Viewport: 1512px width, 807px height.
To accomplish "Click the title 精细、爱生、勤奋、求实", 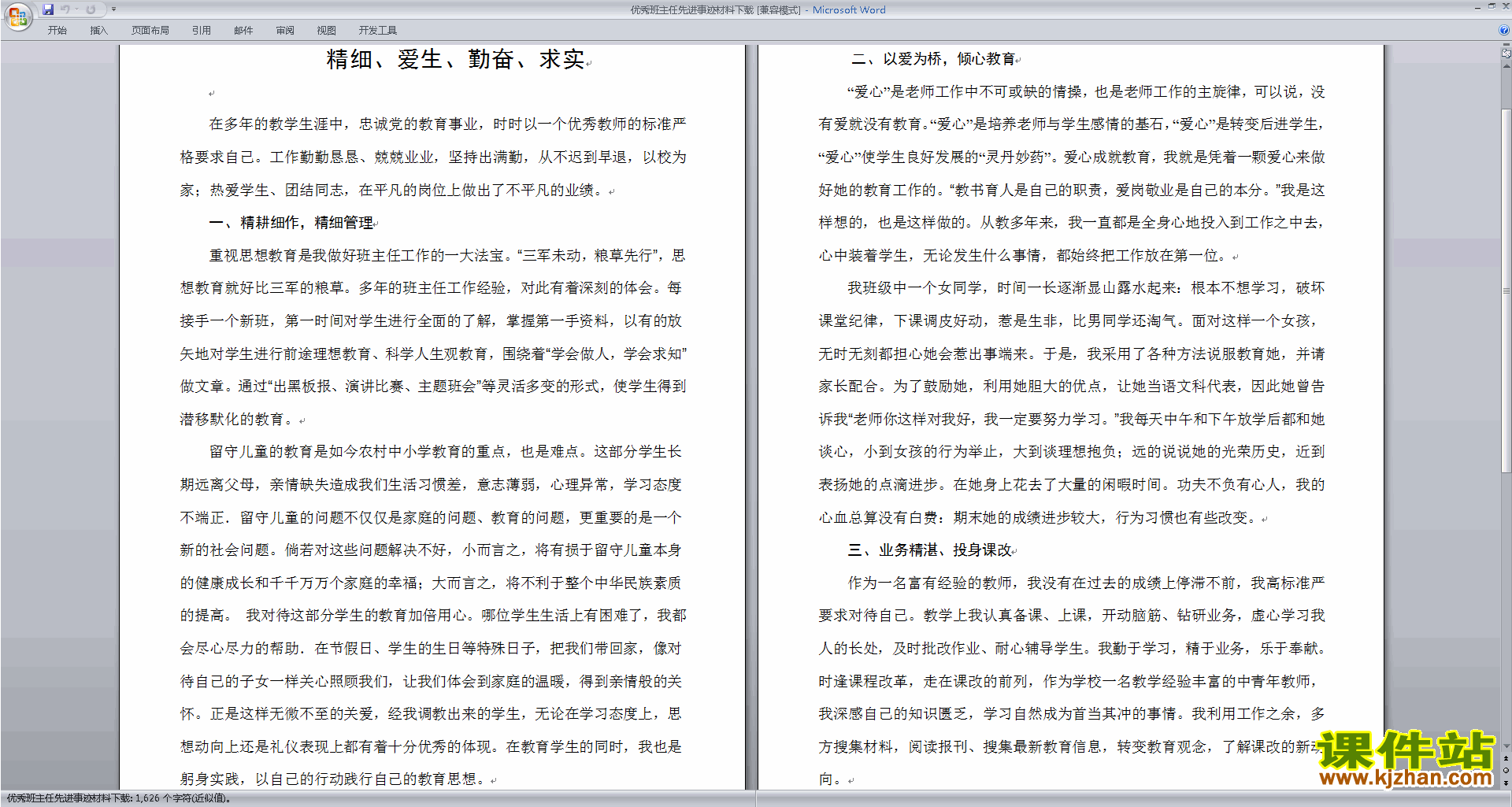I will click(x=455, y=59).
